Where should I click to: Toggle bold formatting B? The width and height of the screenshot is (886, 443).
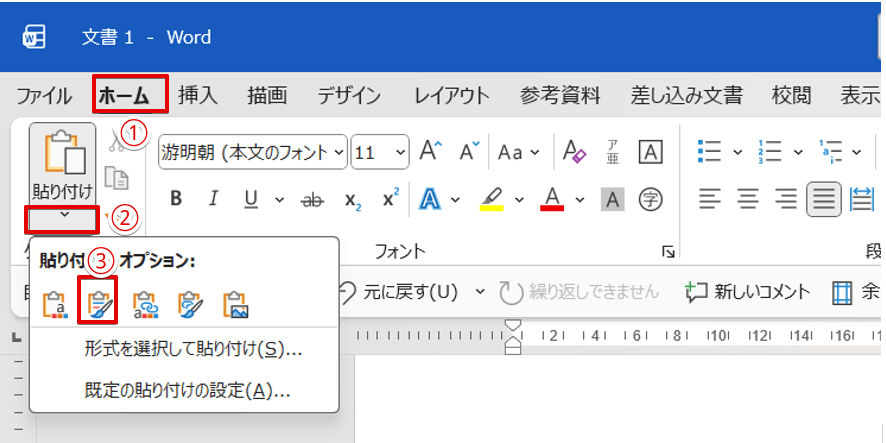176,199
